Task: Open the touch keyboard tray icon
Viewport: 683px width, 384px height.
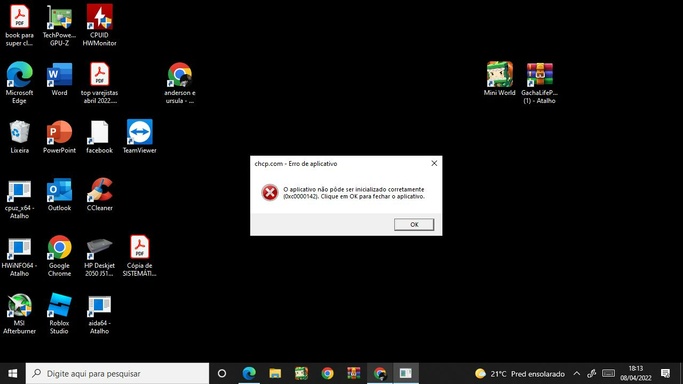Action: click(608, 374)
